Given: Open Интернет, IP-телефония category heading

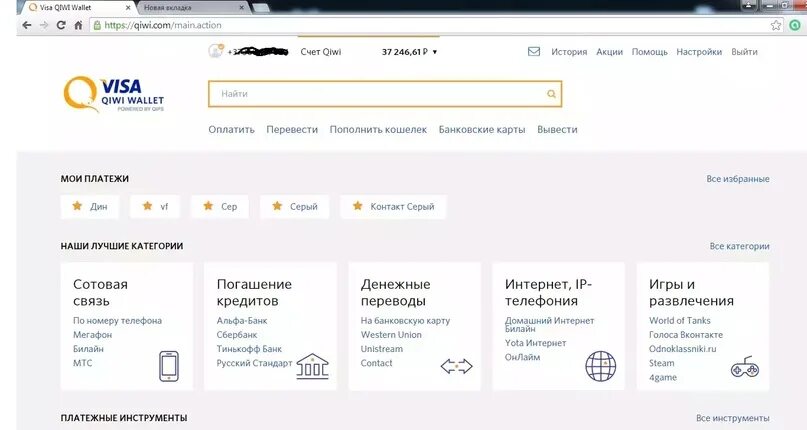Looking at the screenshot, I should pyautogui.click(x=548, y=292).
